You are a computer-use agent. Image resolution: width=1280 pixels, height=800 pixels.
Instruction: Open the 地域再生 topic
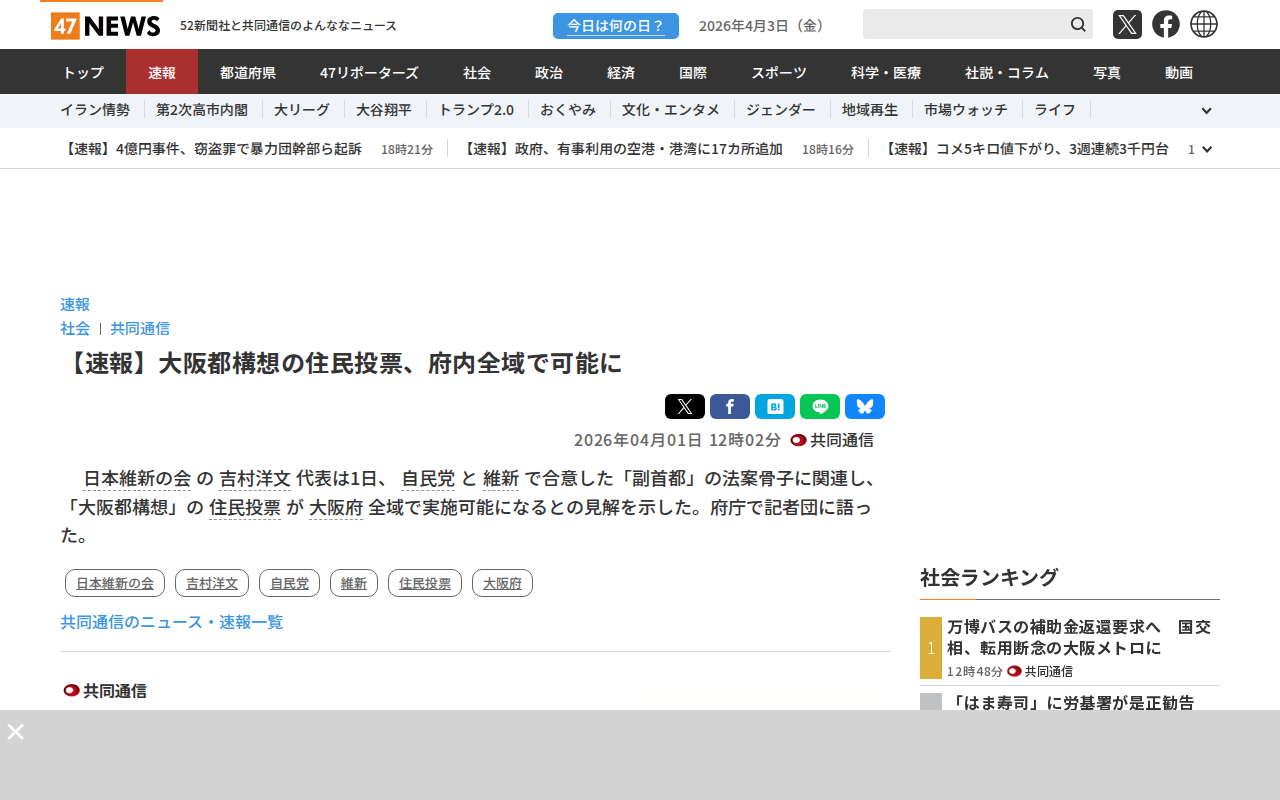tap(870, 110)
